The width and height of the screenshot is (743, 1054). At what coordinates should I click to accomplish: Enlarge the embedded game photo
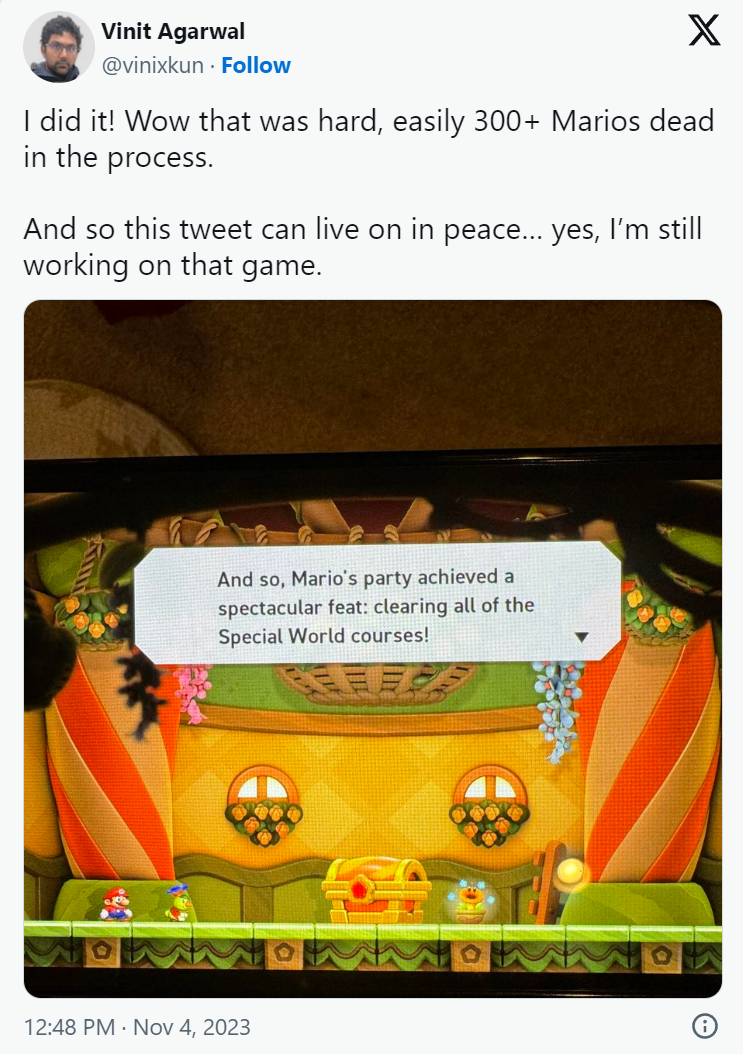click(373, 649)
